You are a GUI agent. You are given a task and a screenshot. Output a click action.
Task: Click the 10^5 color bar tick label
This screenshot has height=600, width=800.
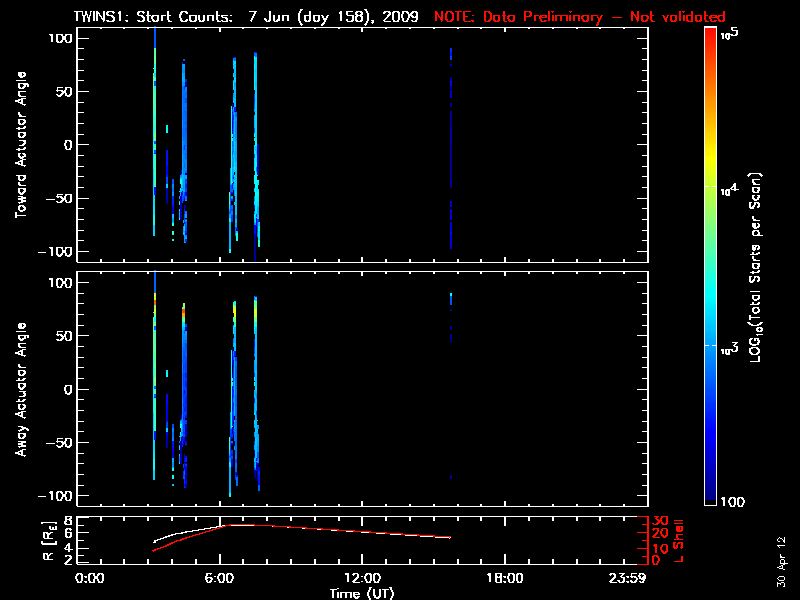click(x=731, y=33)
